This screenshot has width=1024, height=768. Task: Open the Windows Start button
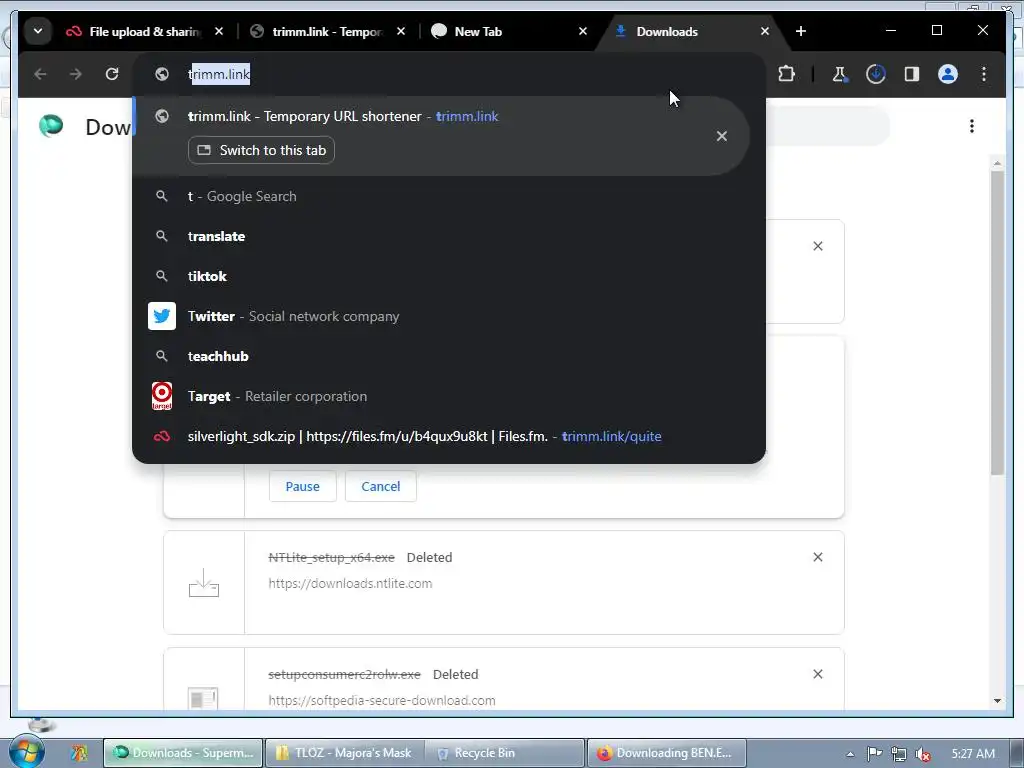pos(26,751)
